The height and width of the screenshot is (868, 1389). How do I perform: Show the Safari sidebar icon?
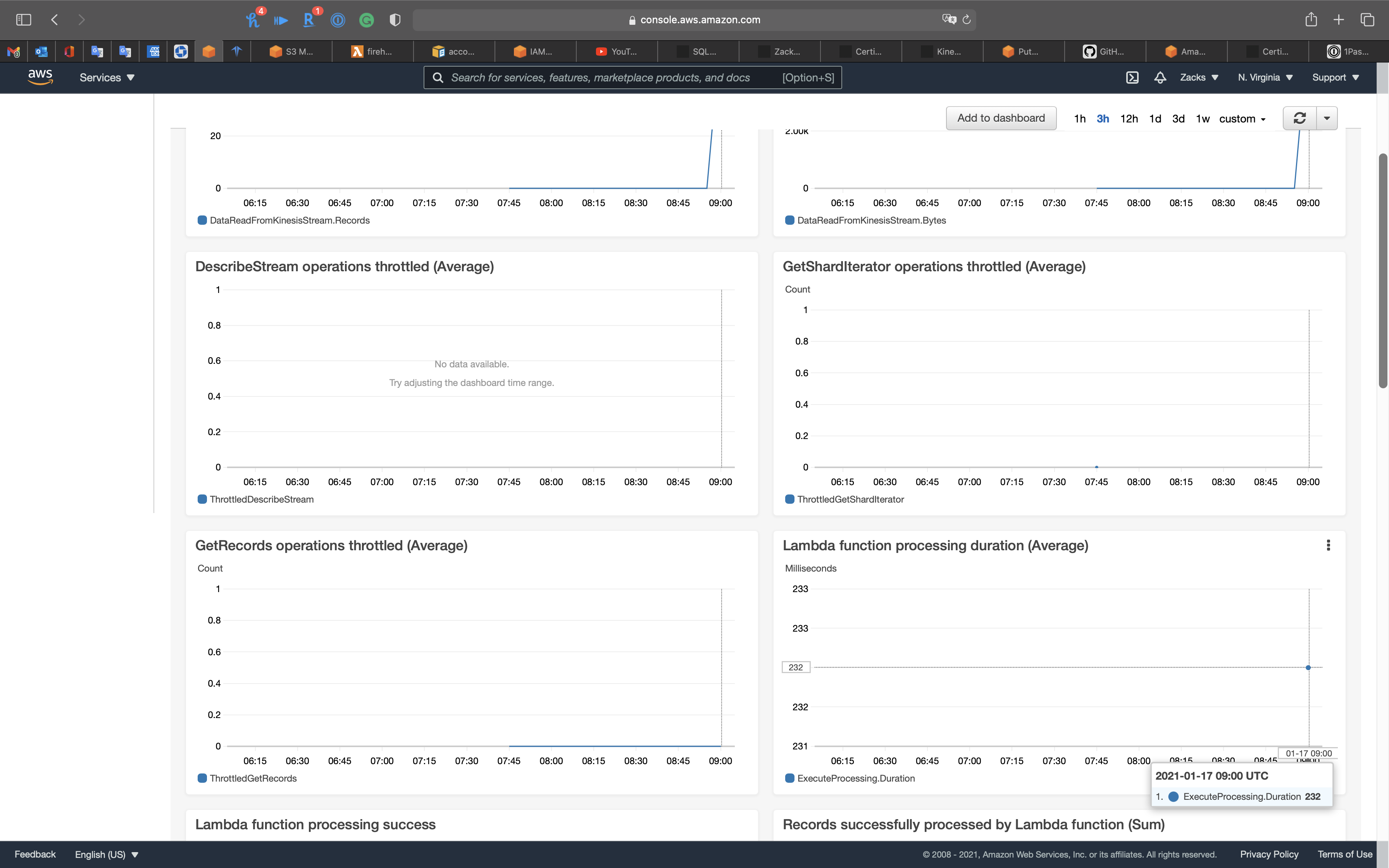24,19
